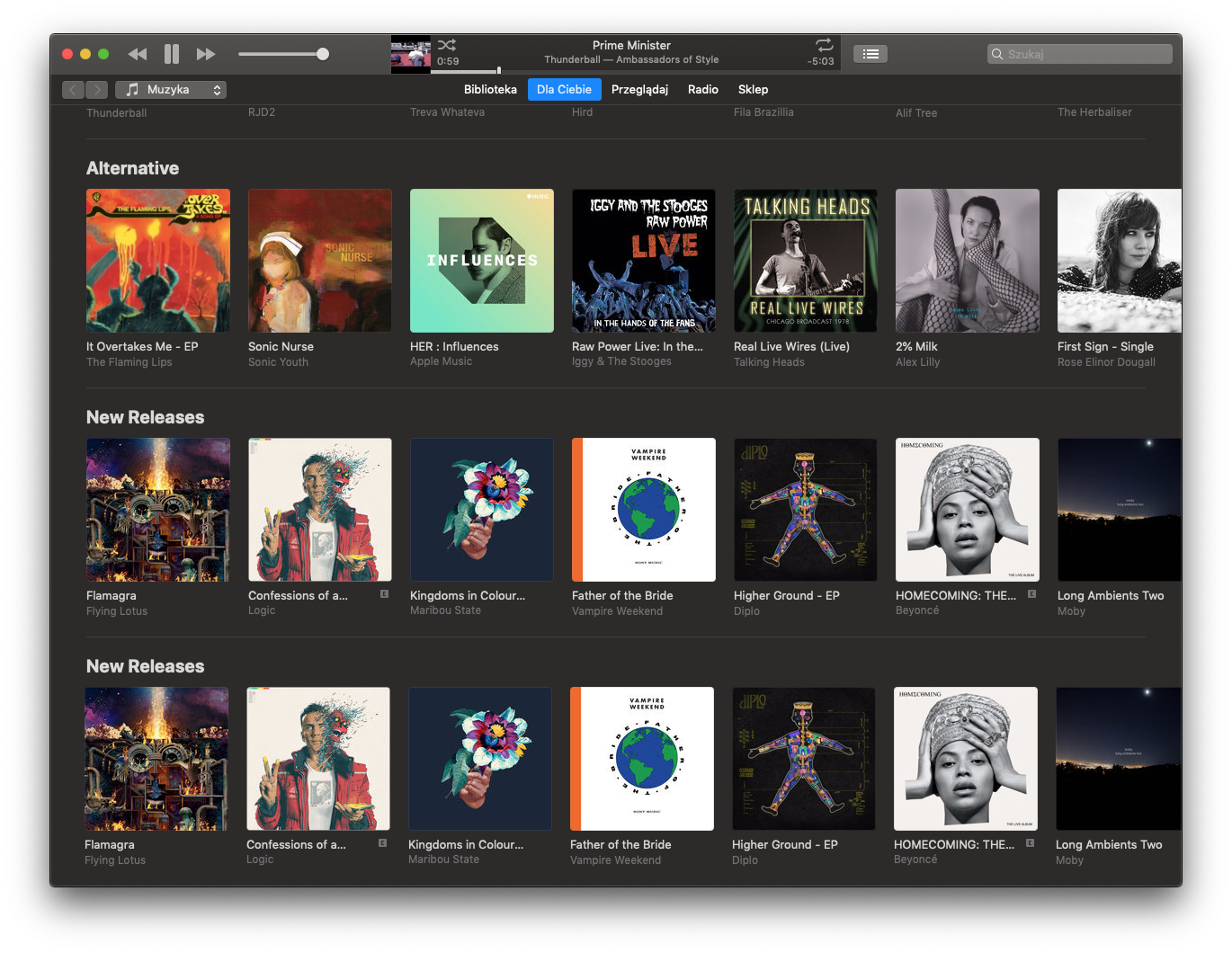Open artist The Flaming Lips
The height and width of the screenshot is (953, 1232).
tap(129, 362)
